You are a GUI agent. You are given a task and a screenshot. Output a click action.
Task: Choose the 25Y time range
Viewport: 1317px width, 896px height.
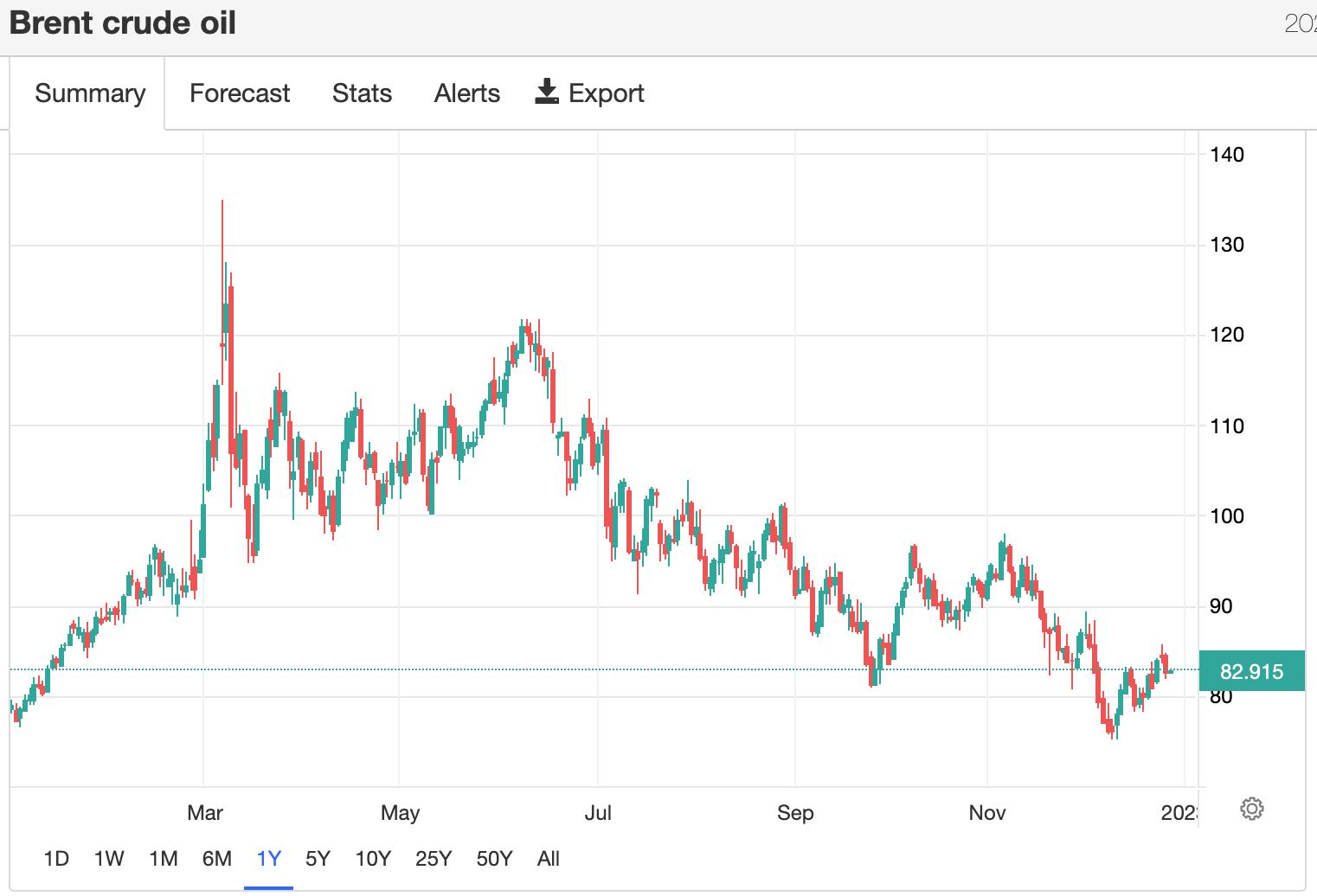click(x=434, y=859)
